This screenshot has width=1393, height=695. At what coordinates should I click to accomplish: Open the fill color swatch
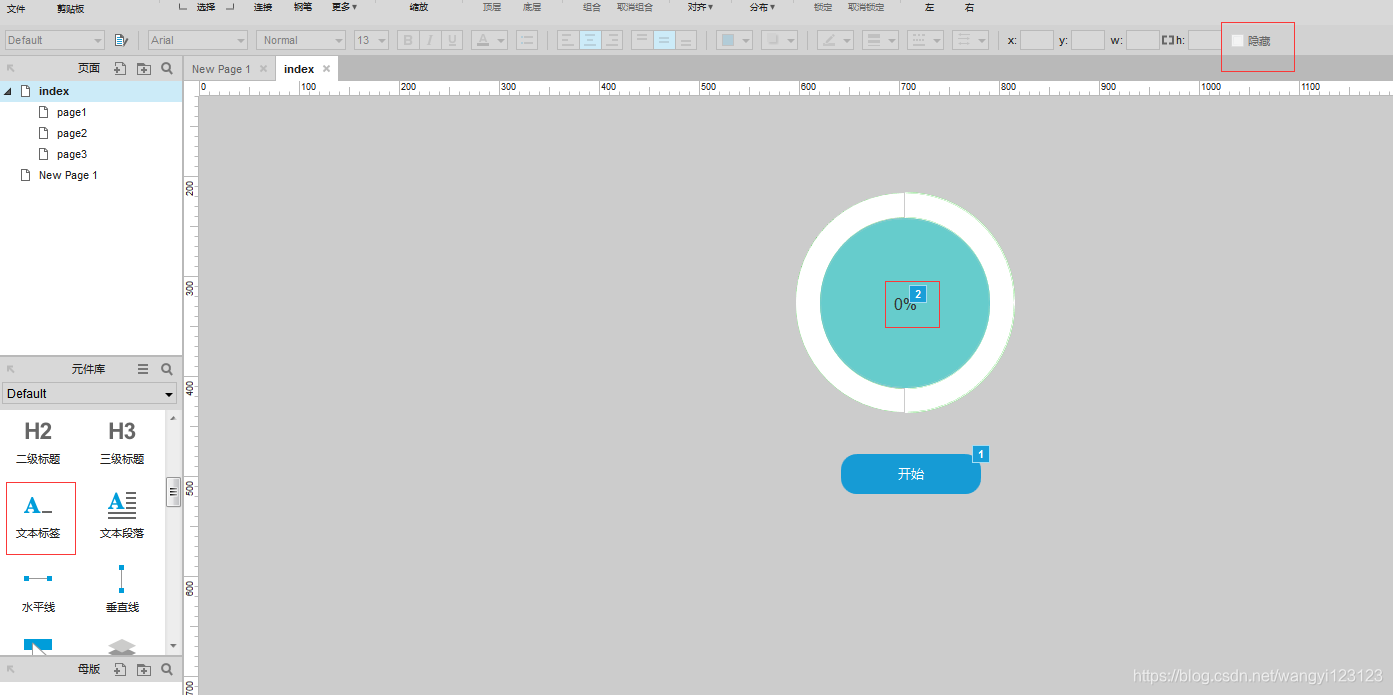tap(728, 40)
